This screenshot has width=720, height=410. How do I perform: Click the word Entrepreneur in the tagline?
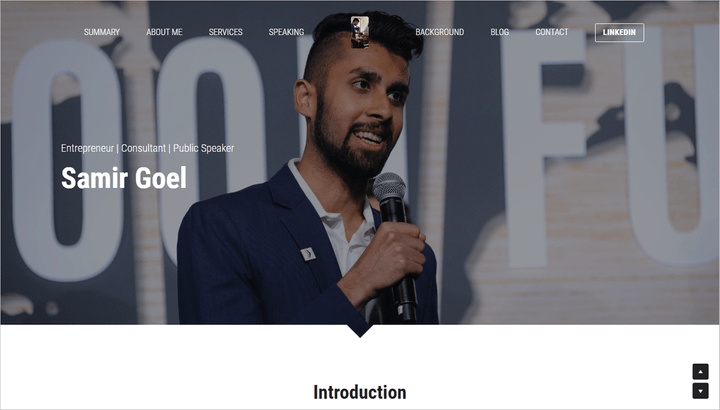(87, 148)
